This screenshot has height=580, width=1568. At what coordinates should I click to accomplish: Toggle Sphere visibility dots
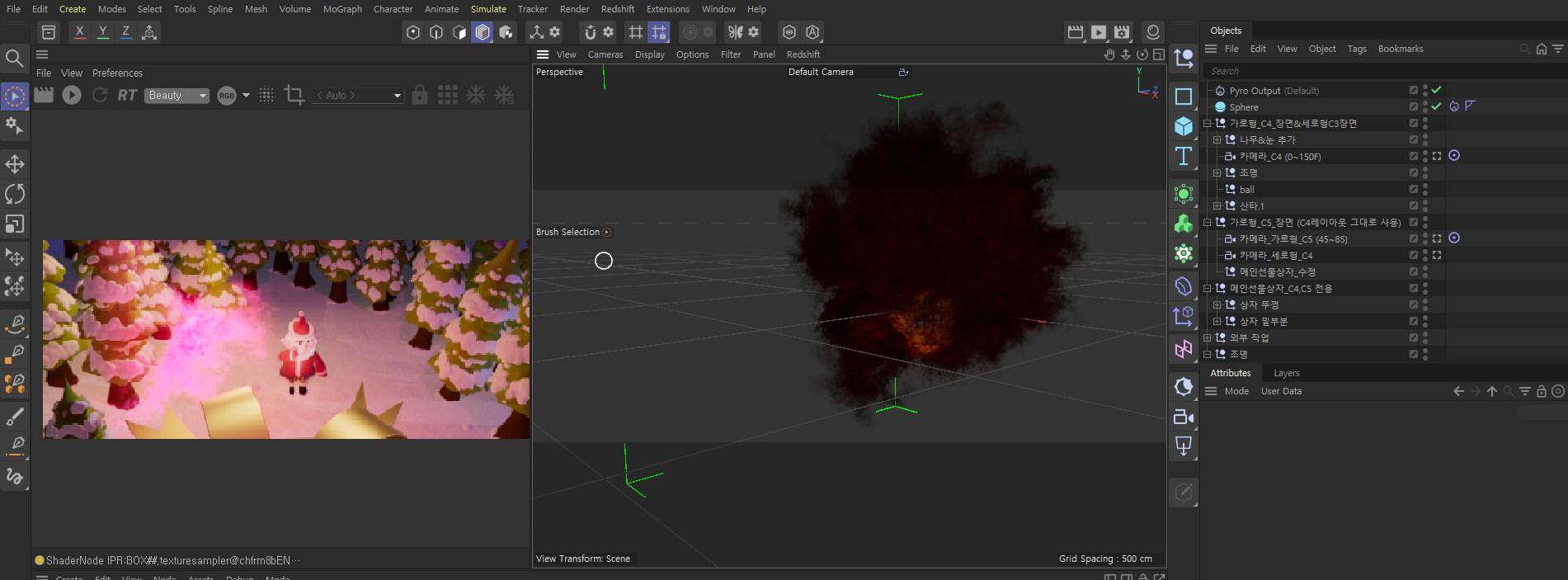(1425, 106)
